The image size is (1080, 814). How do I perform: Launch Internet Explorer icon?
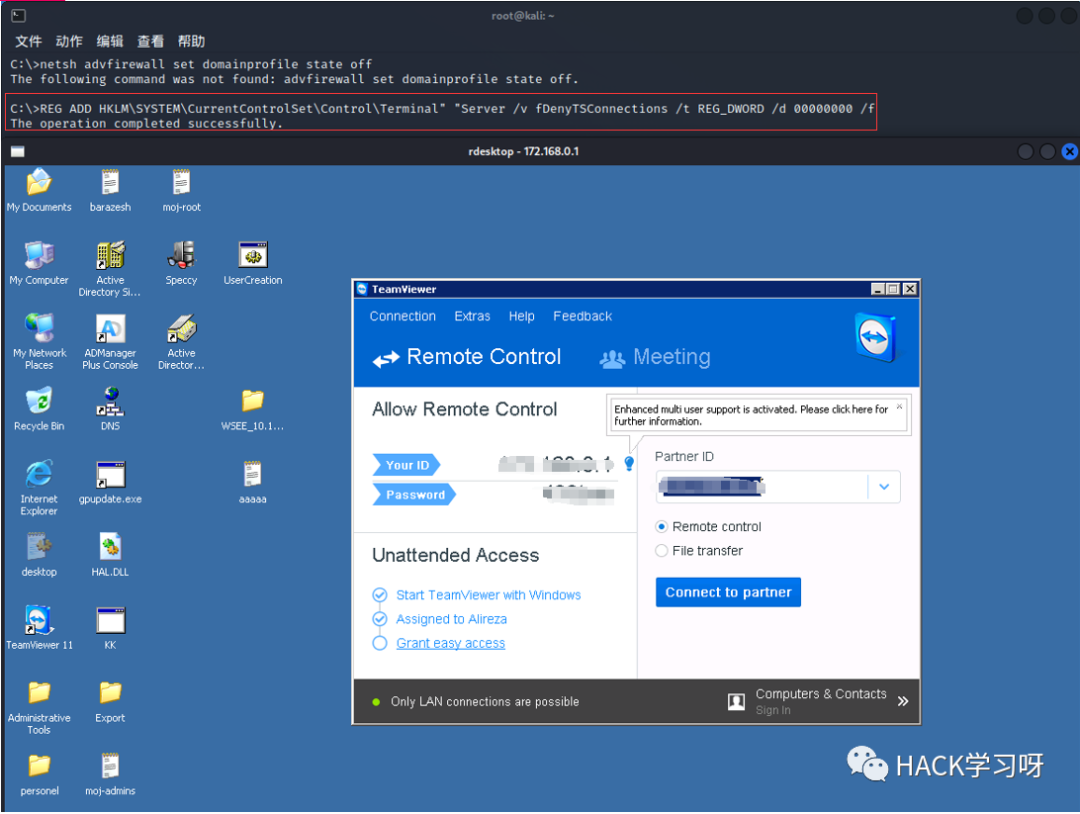pos(39,474)
